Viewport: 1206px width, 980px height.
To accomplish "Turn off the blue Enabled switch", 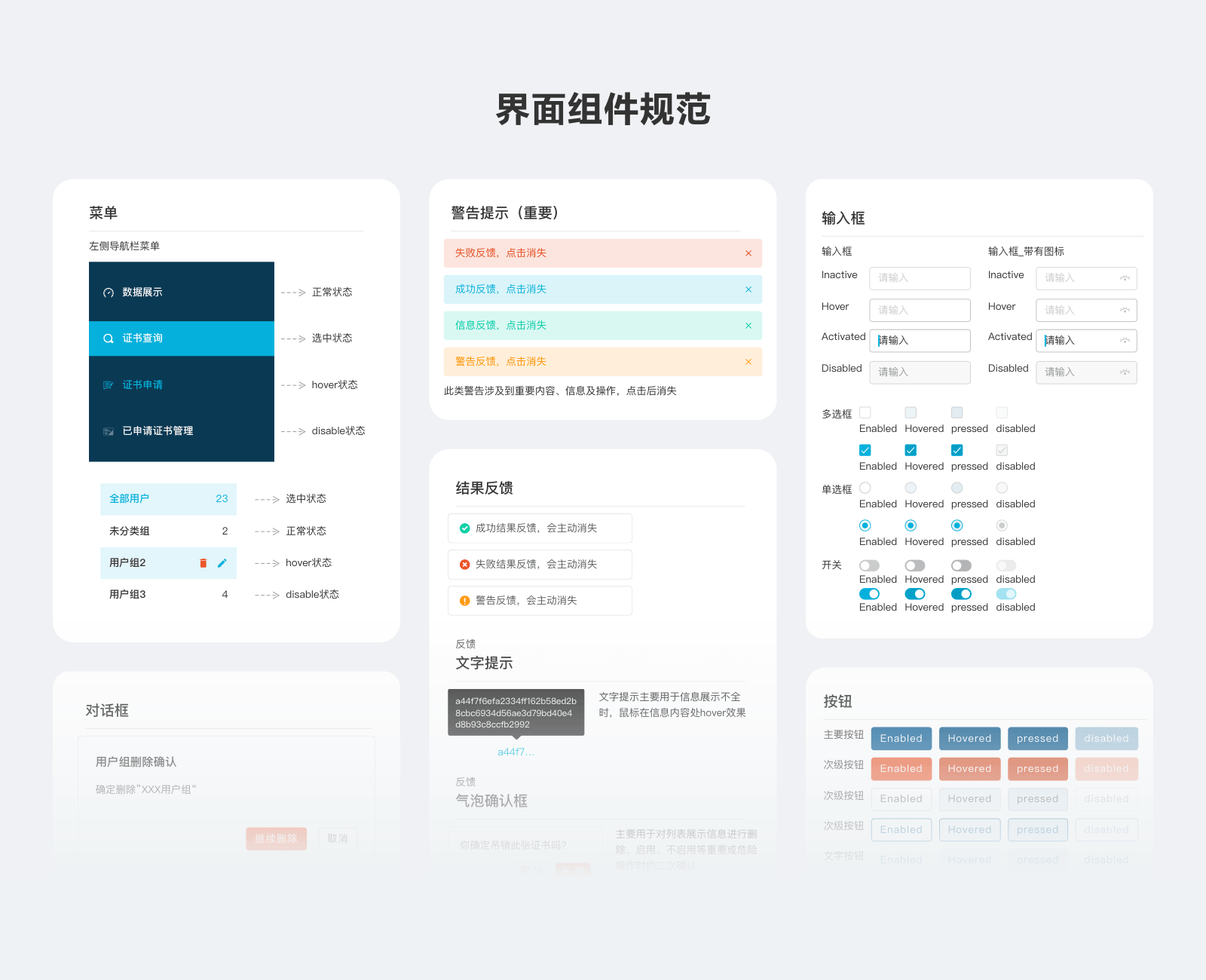I will (869, 594).
